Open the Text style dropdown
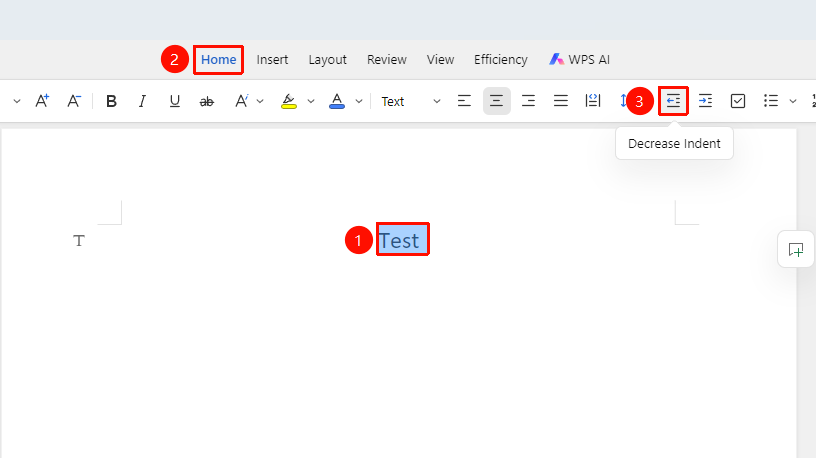816x458 pixels. pyautogui.click(x=411, y=101)
